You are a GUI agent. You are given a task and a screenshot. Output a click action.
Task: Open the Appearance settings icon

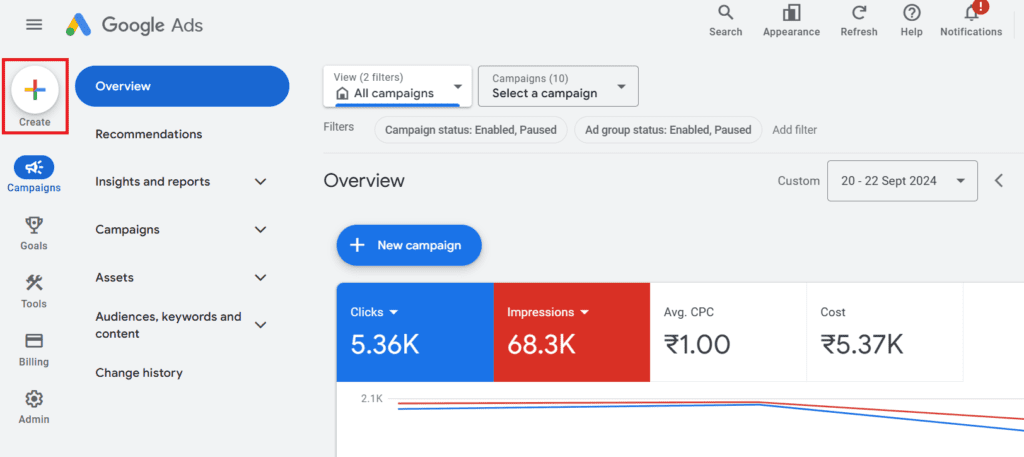click(x=792, y=14)
